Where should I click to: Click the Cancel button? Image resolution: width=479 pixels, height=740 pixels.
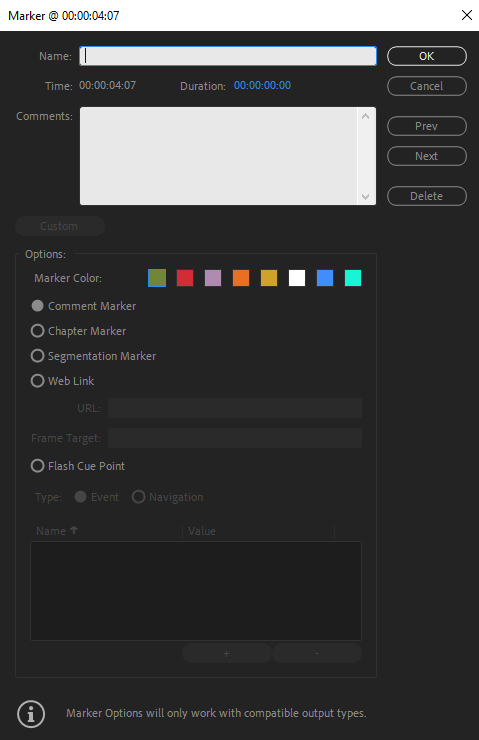point(427,86)
